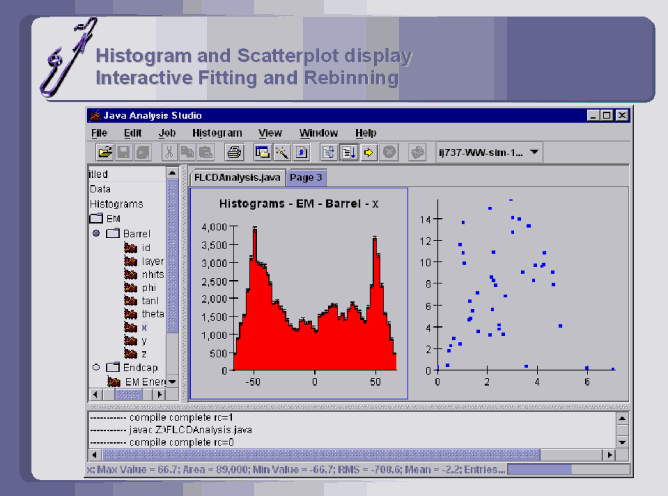Click the Cut scissors toolbar icon

click(170, 152)
